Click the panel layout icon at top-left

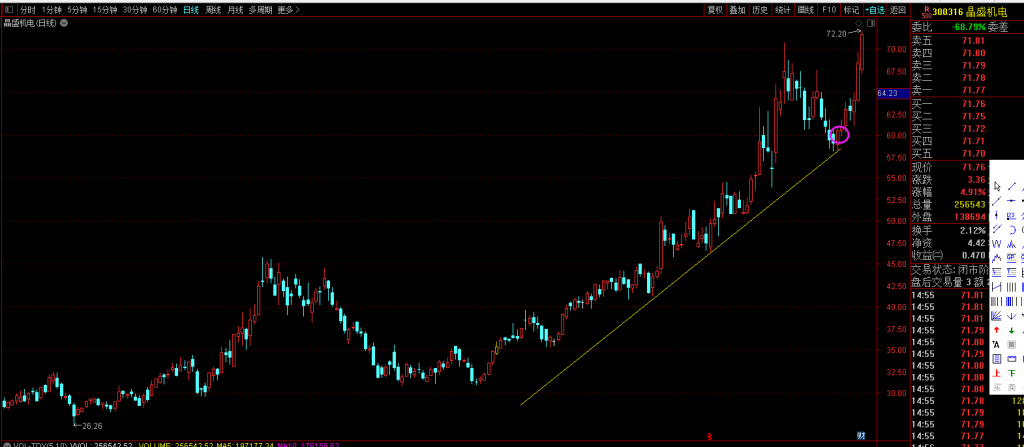[x=9, y=9]
